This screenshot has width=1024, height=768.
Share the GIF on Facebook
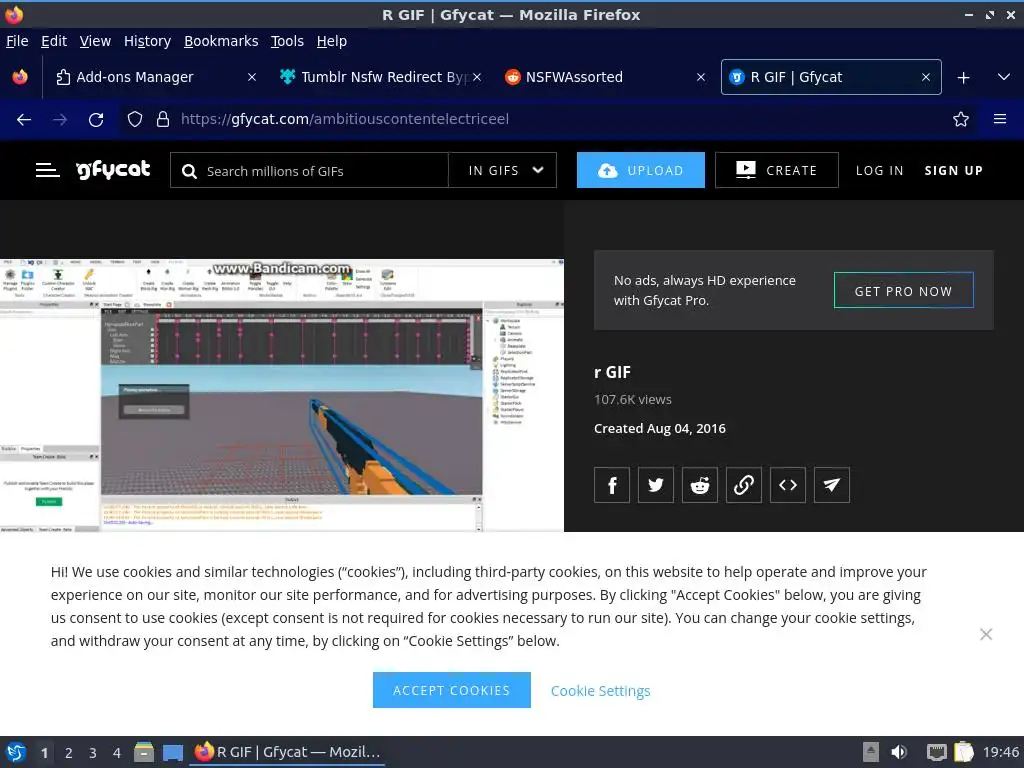[612, 485]
